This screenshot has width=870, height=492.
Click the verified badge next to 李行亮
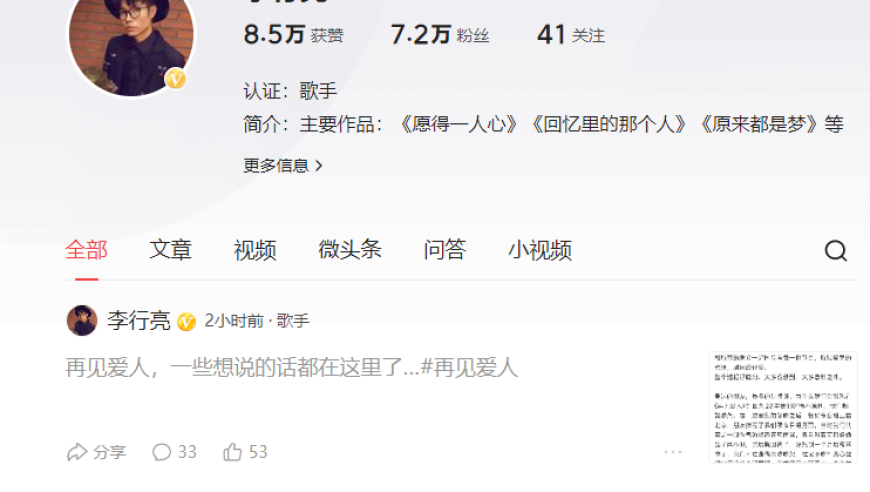click(x=186, y=321)
